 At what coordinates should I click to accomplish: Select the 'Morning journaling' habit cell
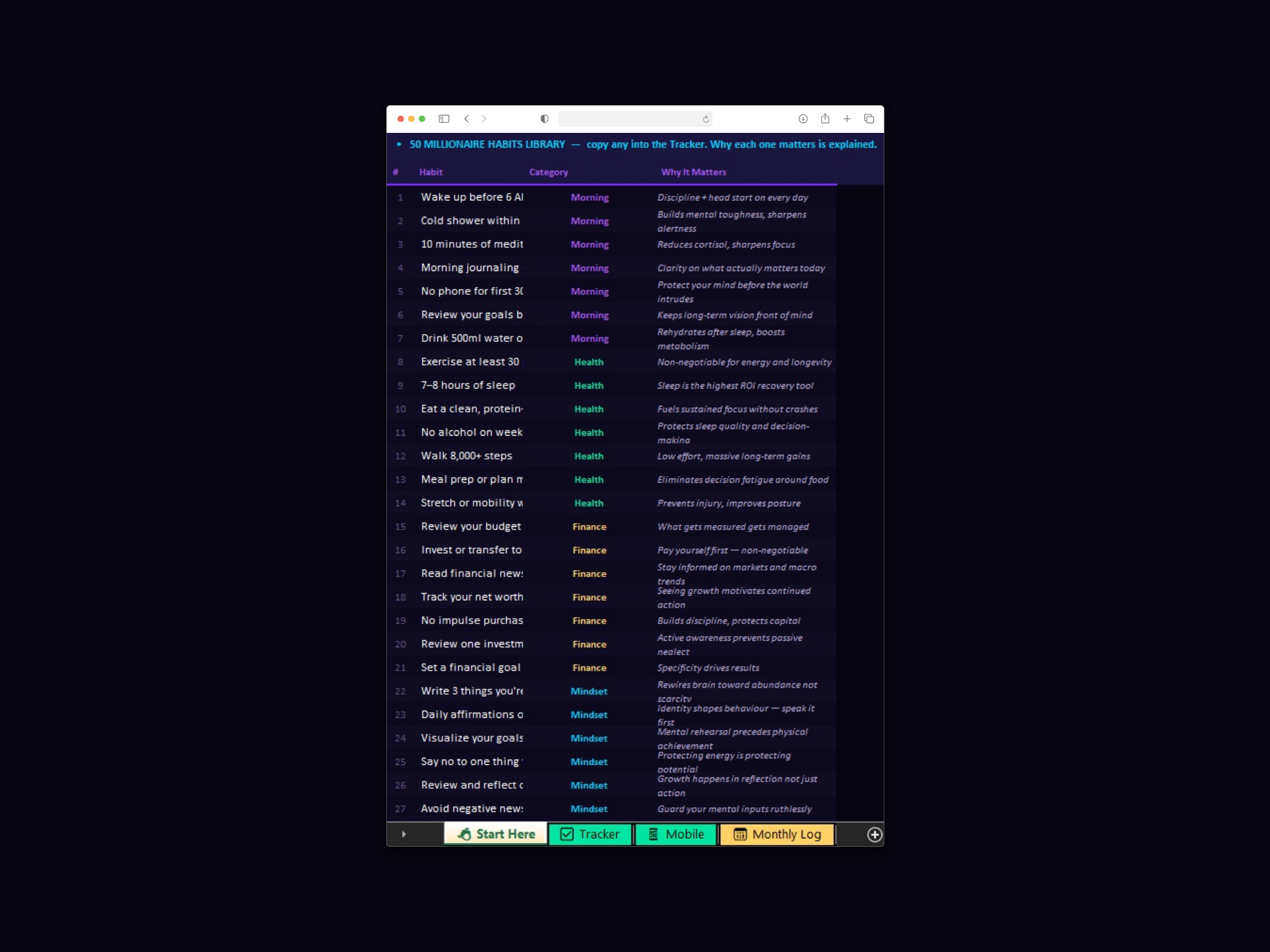pyautogui.click(x=470, y=268)
